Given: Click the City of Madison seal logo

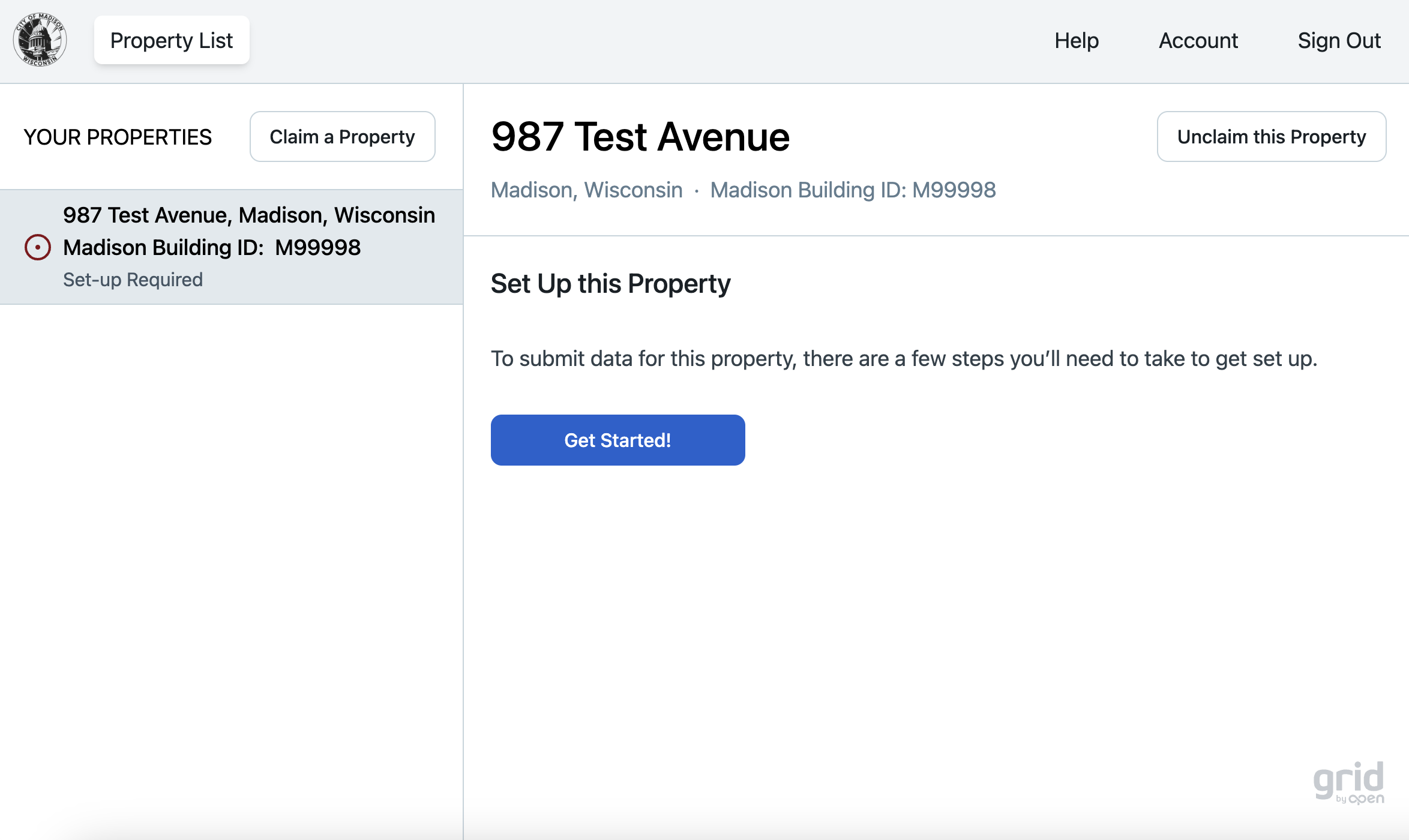Looking at the screenshot, I should pyautogui.click(x=40, y=40).
